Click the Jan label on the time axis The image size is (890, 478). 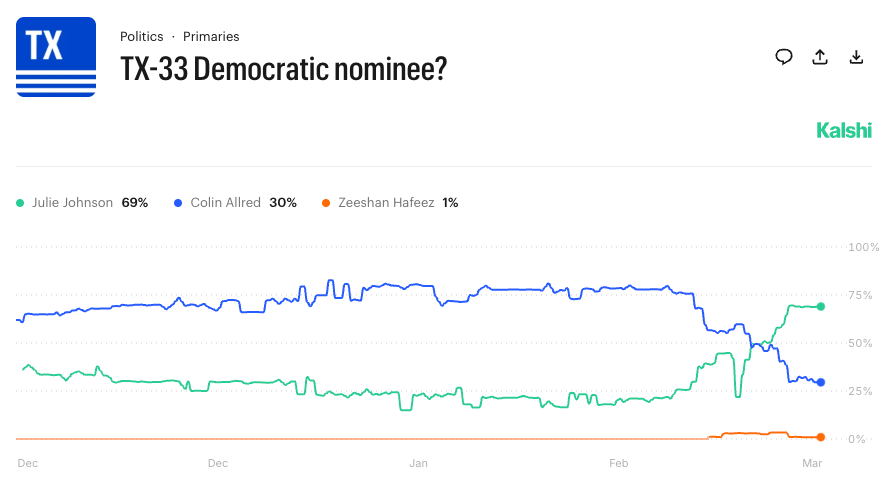point(418,463)
